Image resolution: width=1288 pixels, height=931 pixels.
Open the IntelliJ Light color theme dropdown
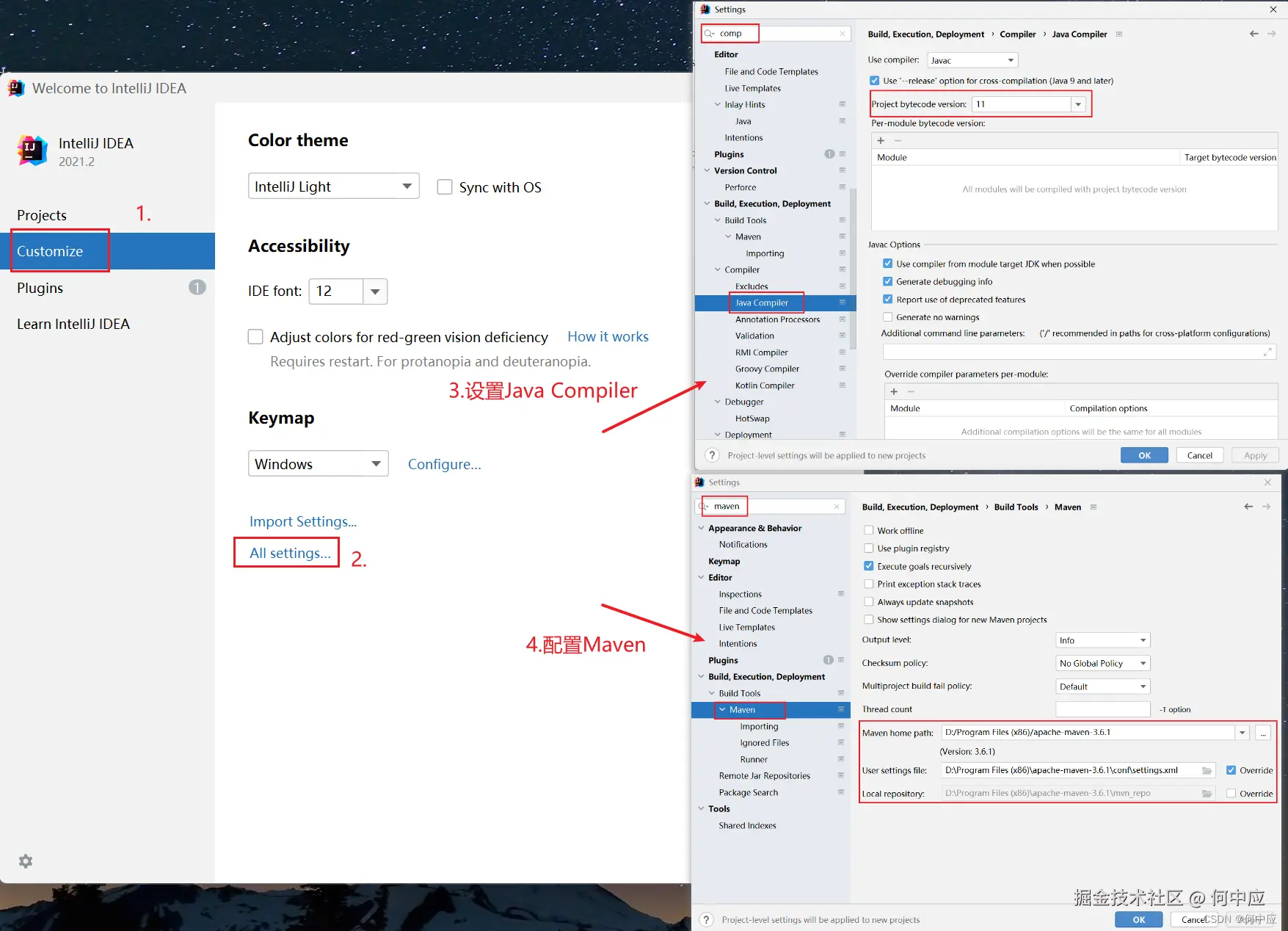[334, 186]
